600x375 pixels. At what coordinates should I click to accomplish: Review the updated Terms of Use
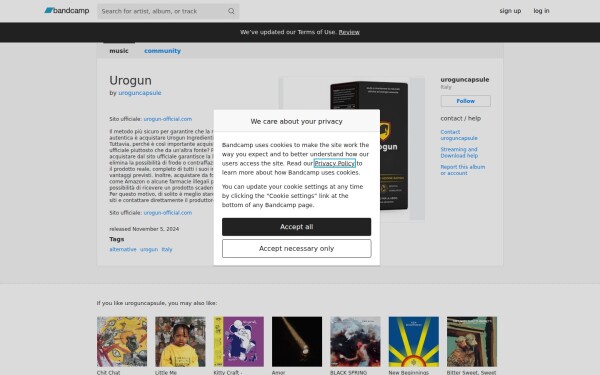coord(349,32)
